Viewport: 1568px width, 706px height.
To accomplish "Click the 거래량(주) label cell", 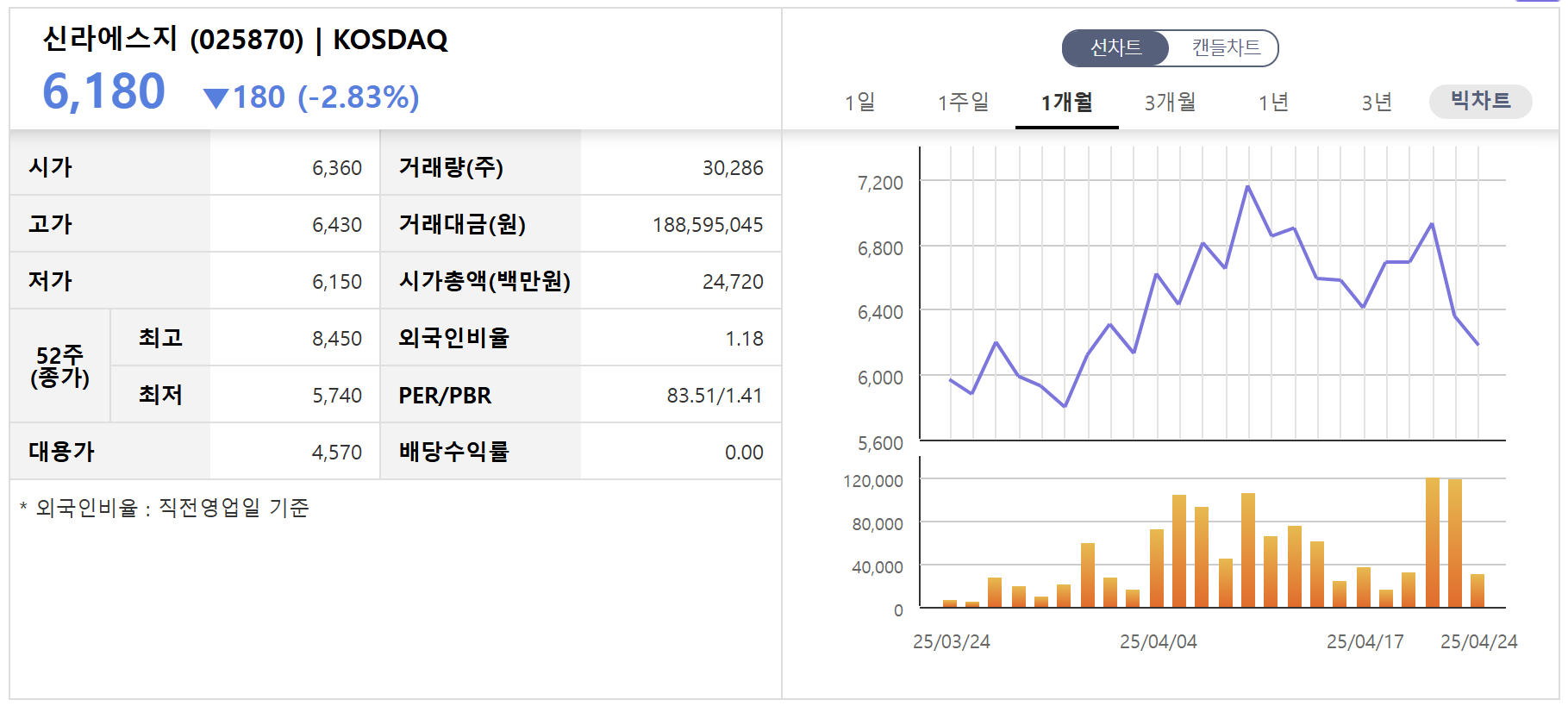I will (x=480, y=167).
